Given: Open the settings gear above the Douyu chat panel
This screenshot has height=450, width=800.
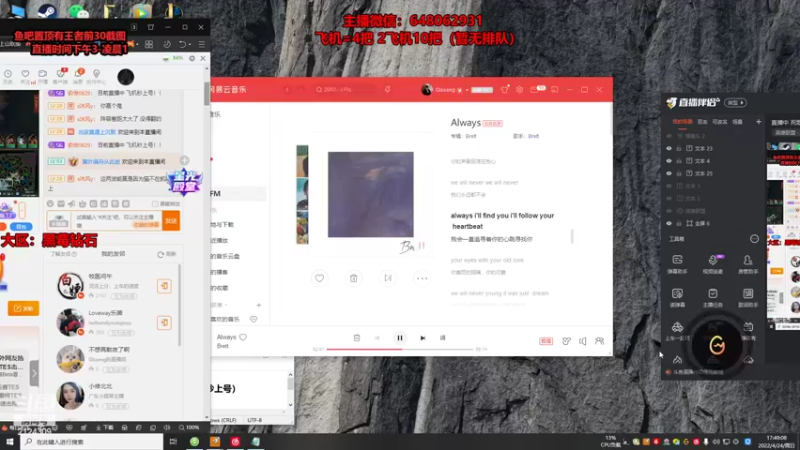Looking at the screenshot, I should point(192,58).
